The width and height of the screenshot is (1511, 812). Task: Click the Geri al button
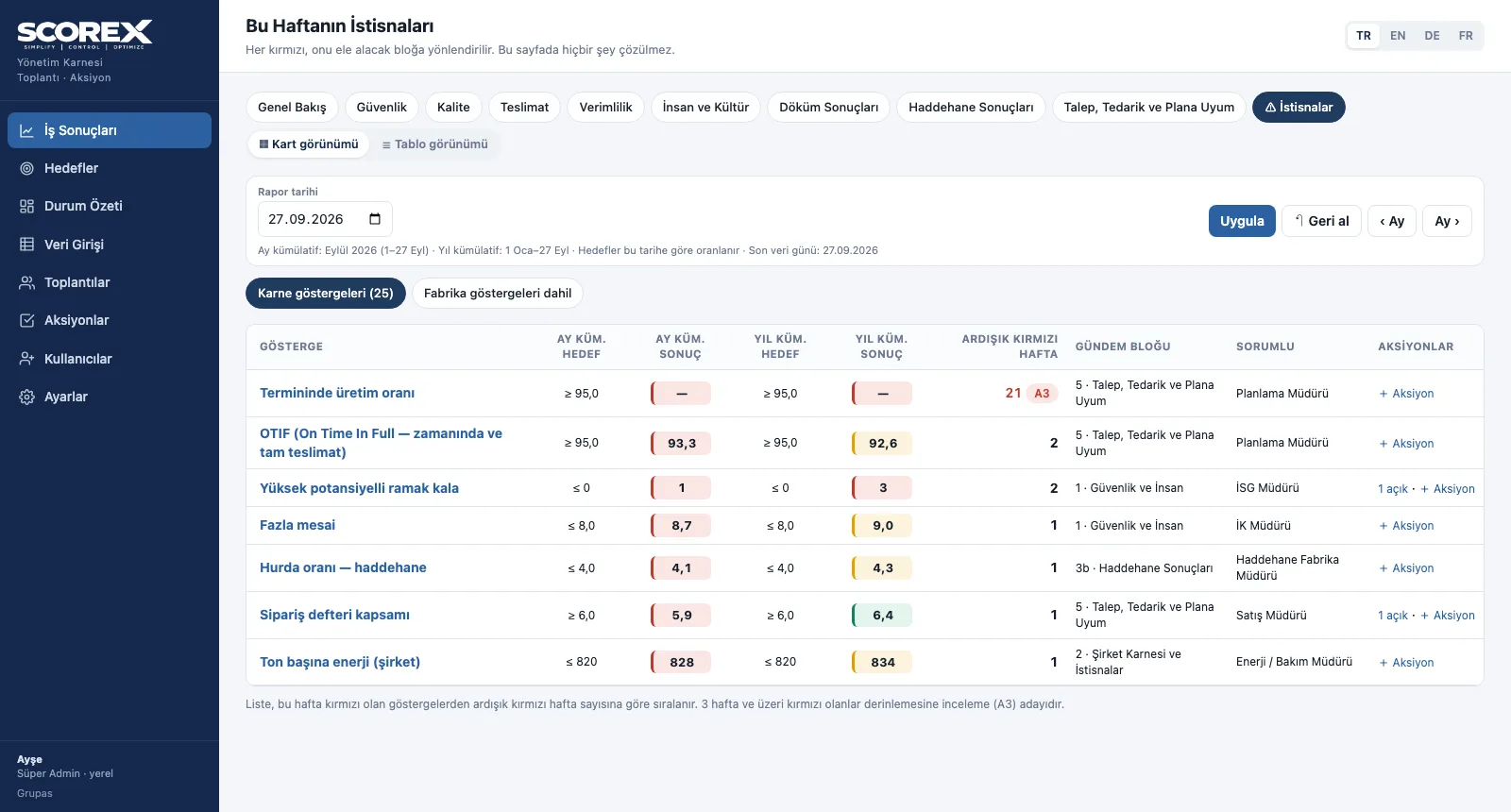point(1321,221)
